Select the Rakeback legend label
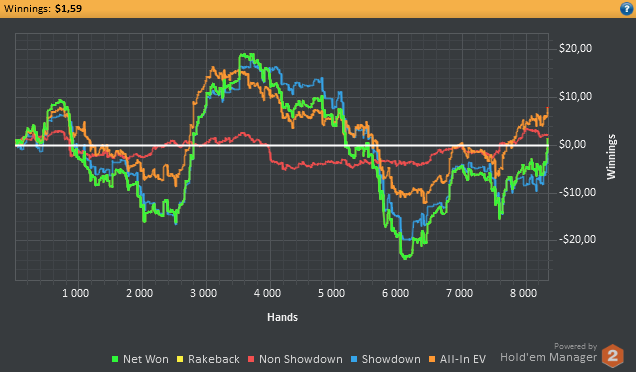The height and width of the screenshot is (372, 636). [214, 359]
